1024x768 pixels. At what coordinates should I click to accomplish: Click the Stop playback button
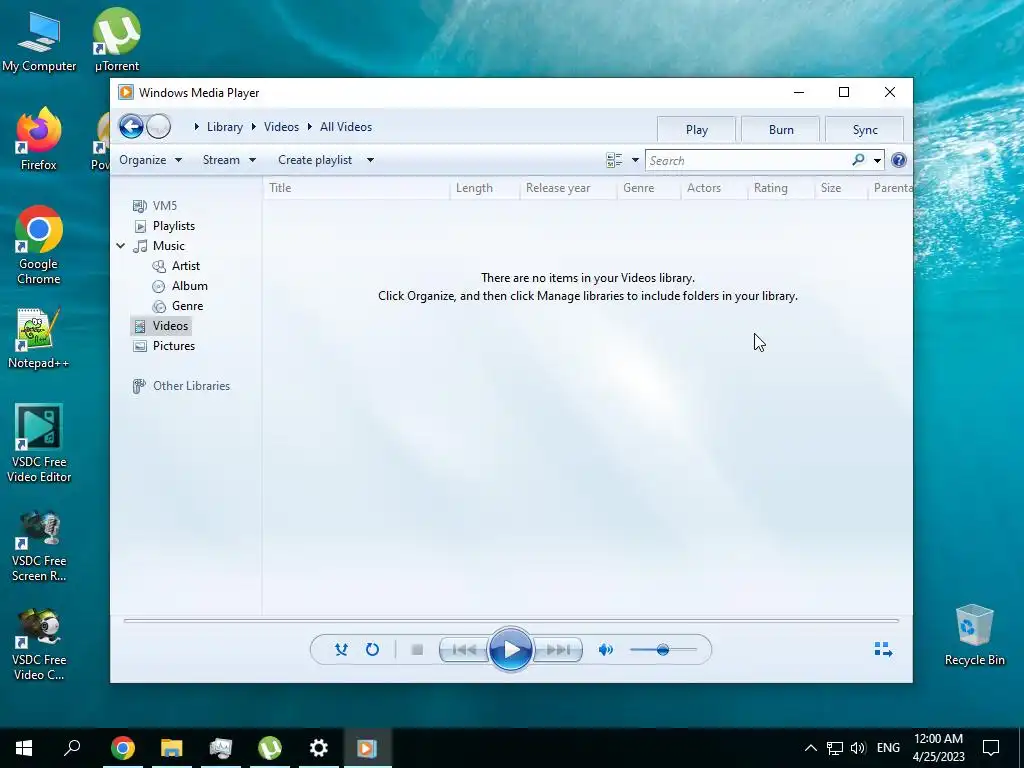pos(417,650)
